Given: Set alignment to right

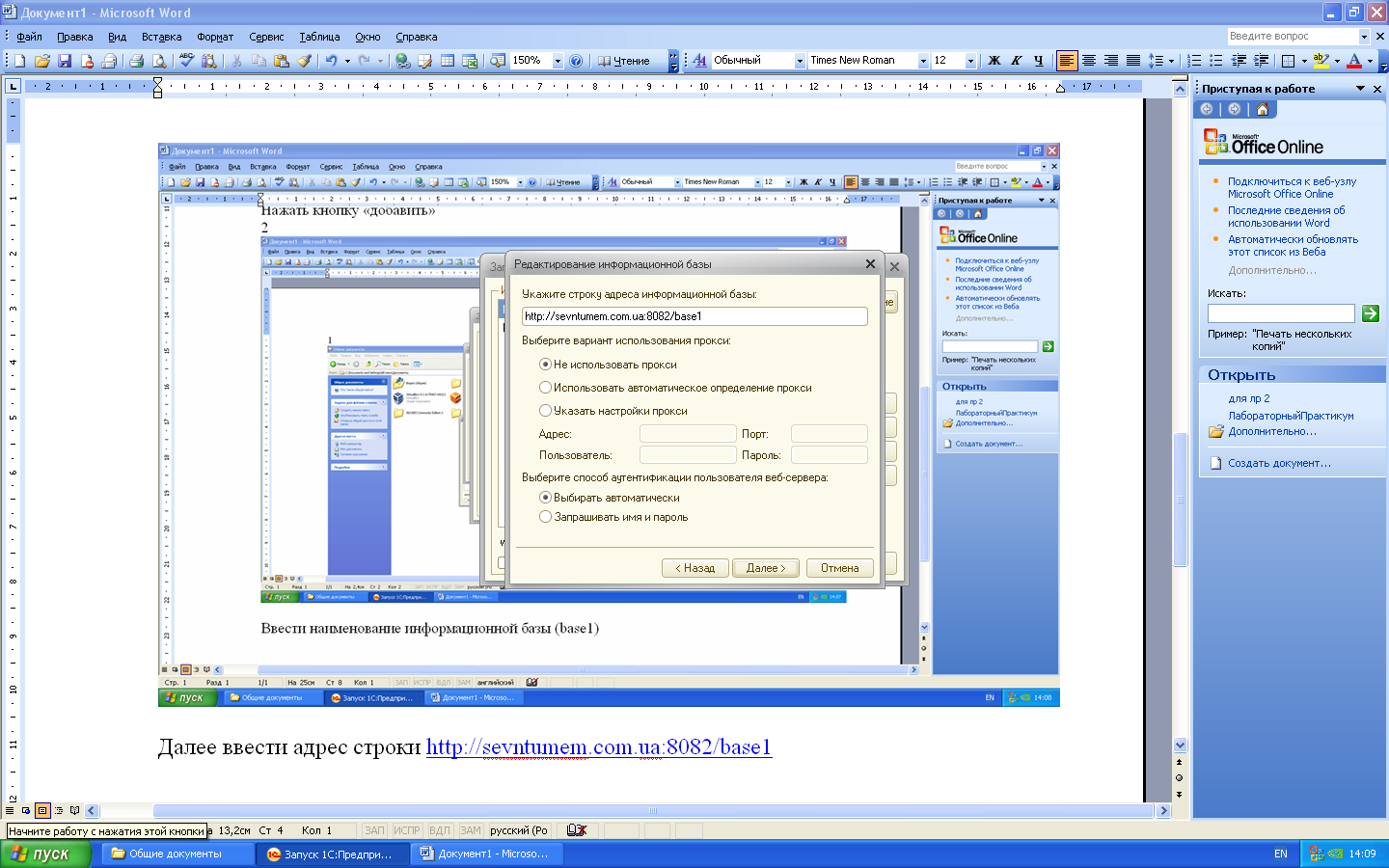Looking at the screenshot, I should [x=1111, y=61].
